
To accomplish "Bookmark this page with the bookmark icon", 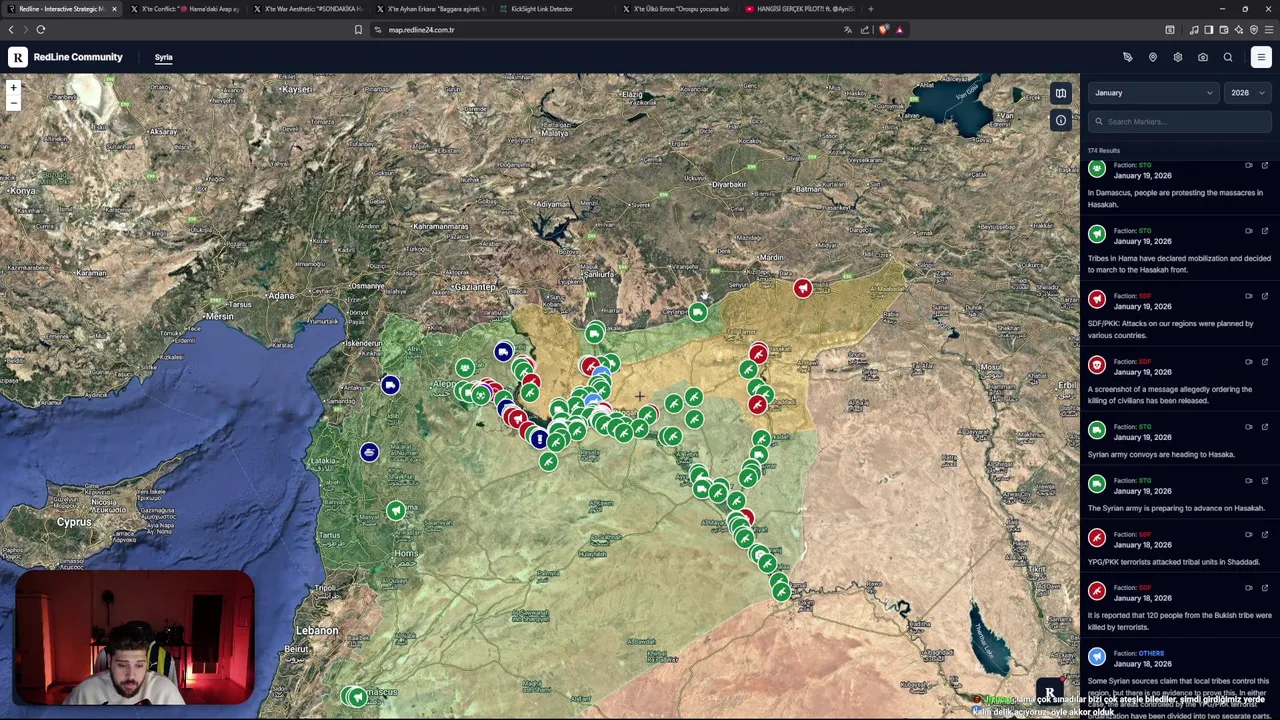I will (x=358, y=30).
